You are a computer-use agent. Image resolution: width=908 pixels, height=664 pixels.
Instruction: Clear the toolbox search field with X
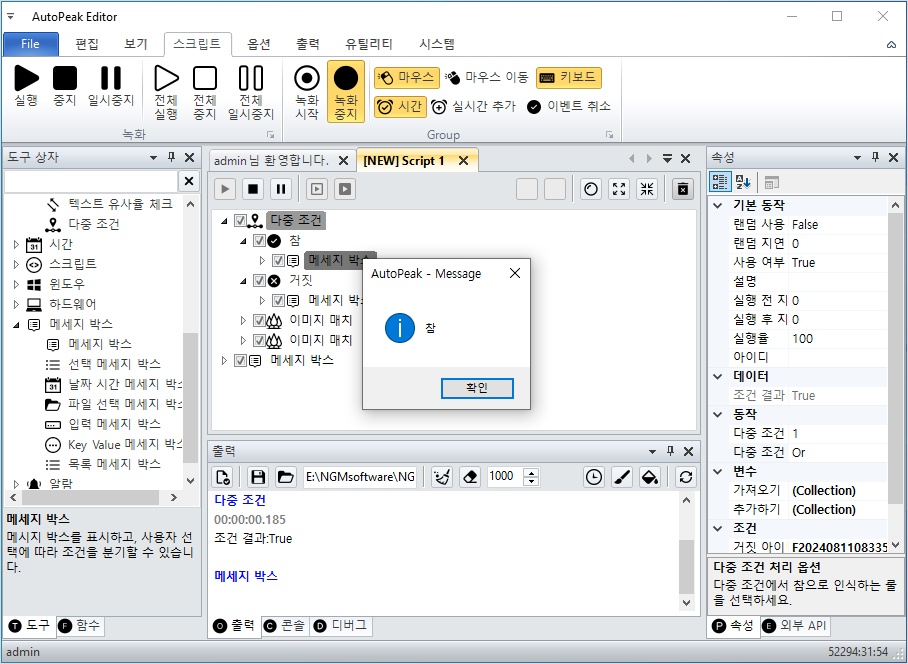tap(189, 181)
